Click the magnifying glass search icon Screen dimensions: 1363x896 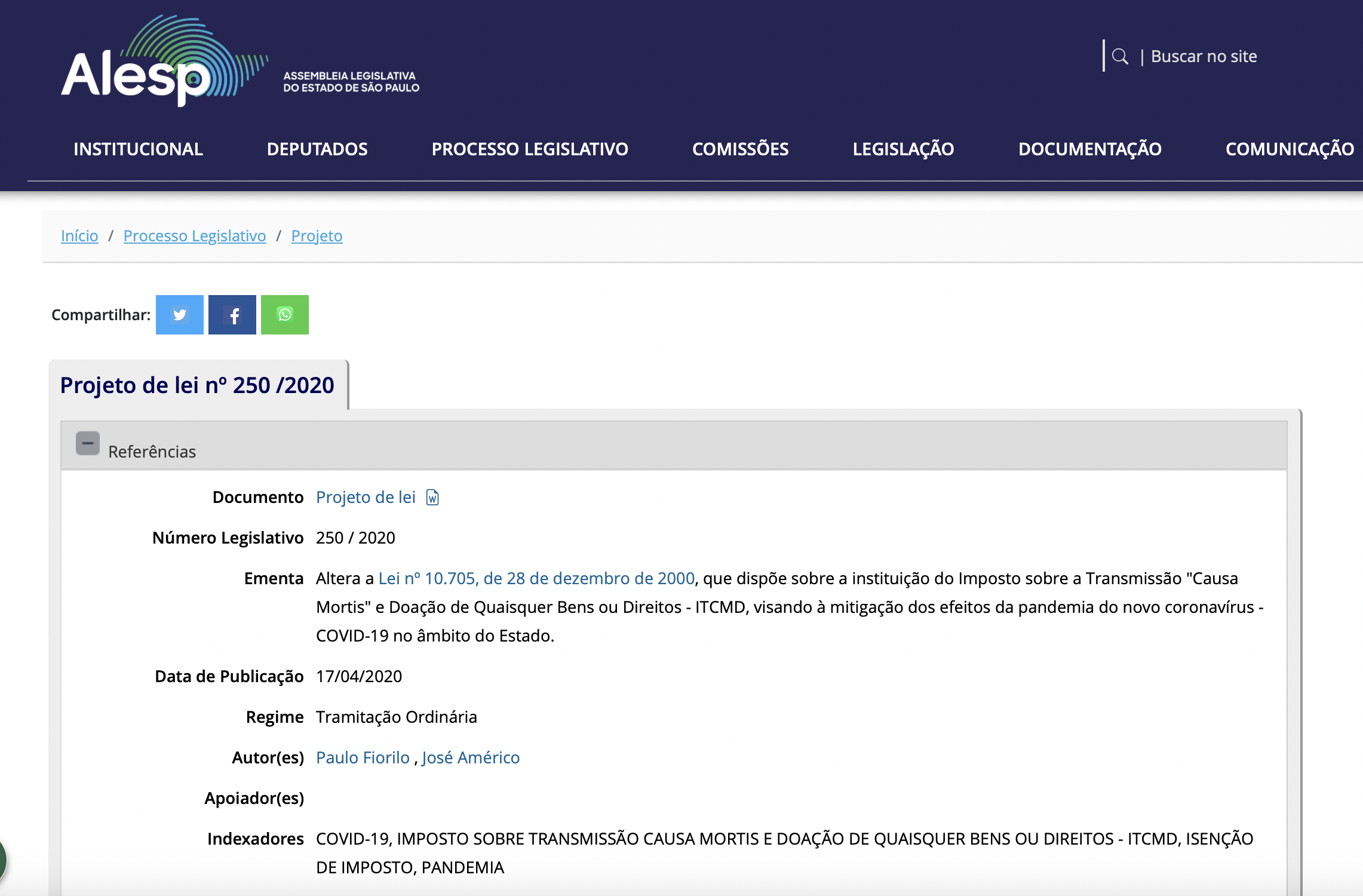pyautogui.click(x=1120, y=57)
